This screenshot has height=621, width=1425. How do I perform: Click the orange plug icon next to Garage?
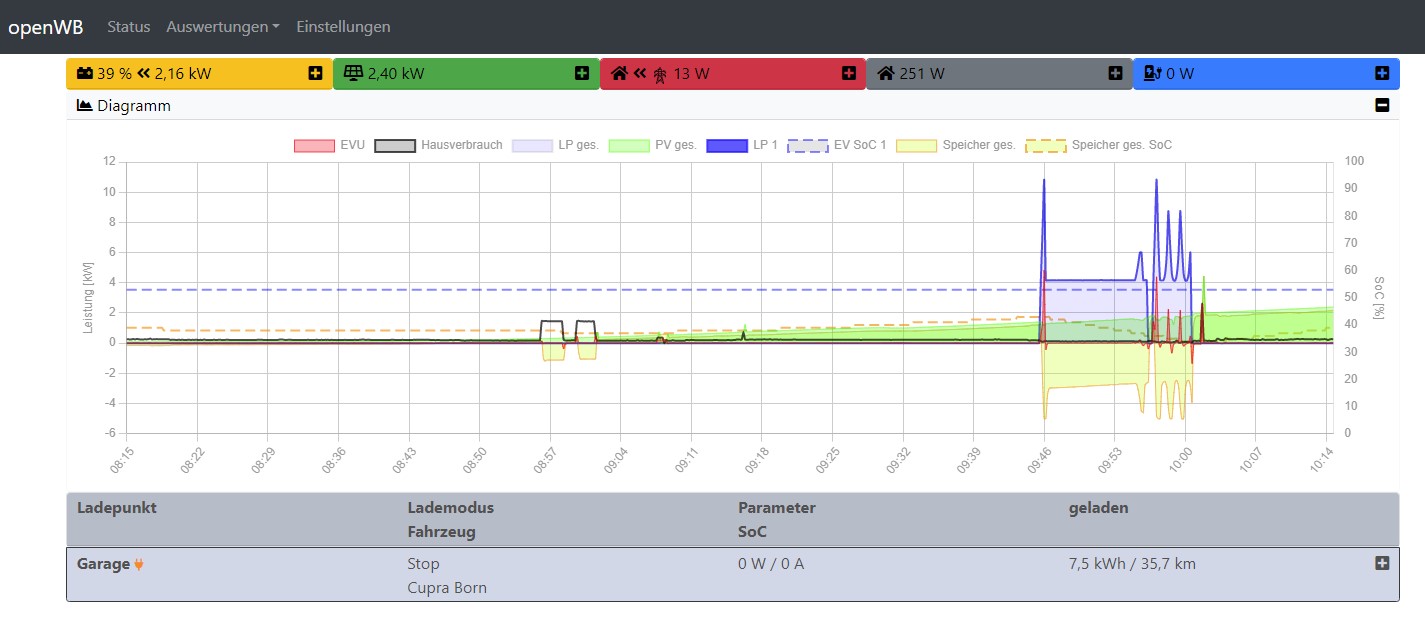tap(139, 564)
